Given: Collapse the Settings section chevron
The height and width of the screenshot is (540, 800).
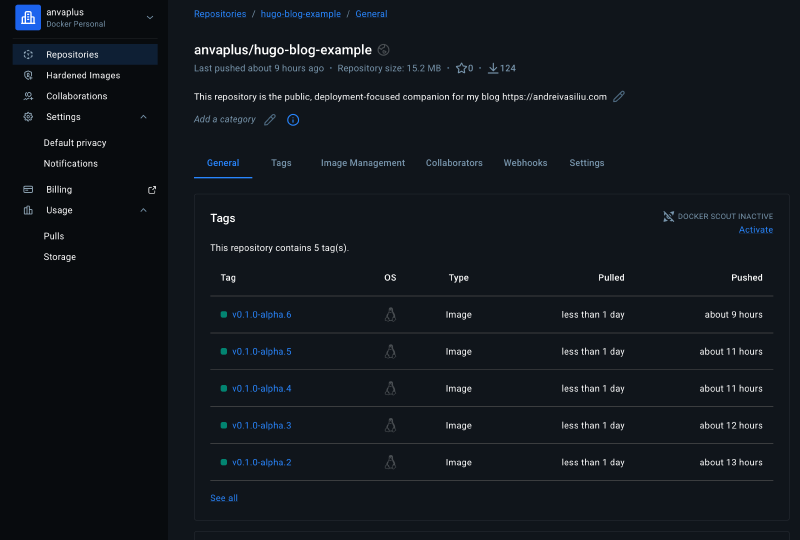Looking at the screenshot, I should 143,117.
